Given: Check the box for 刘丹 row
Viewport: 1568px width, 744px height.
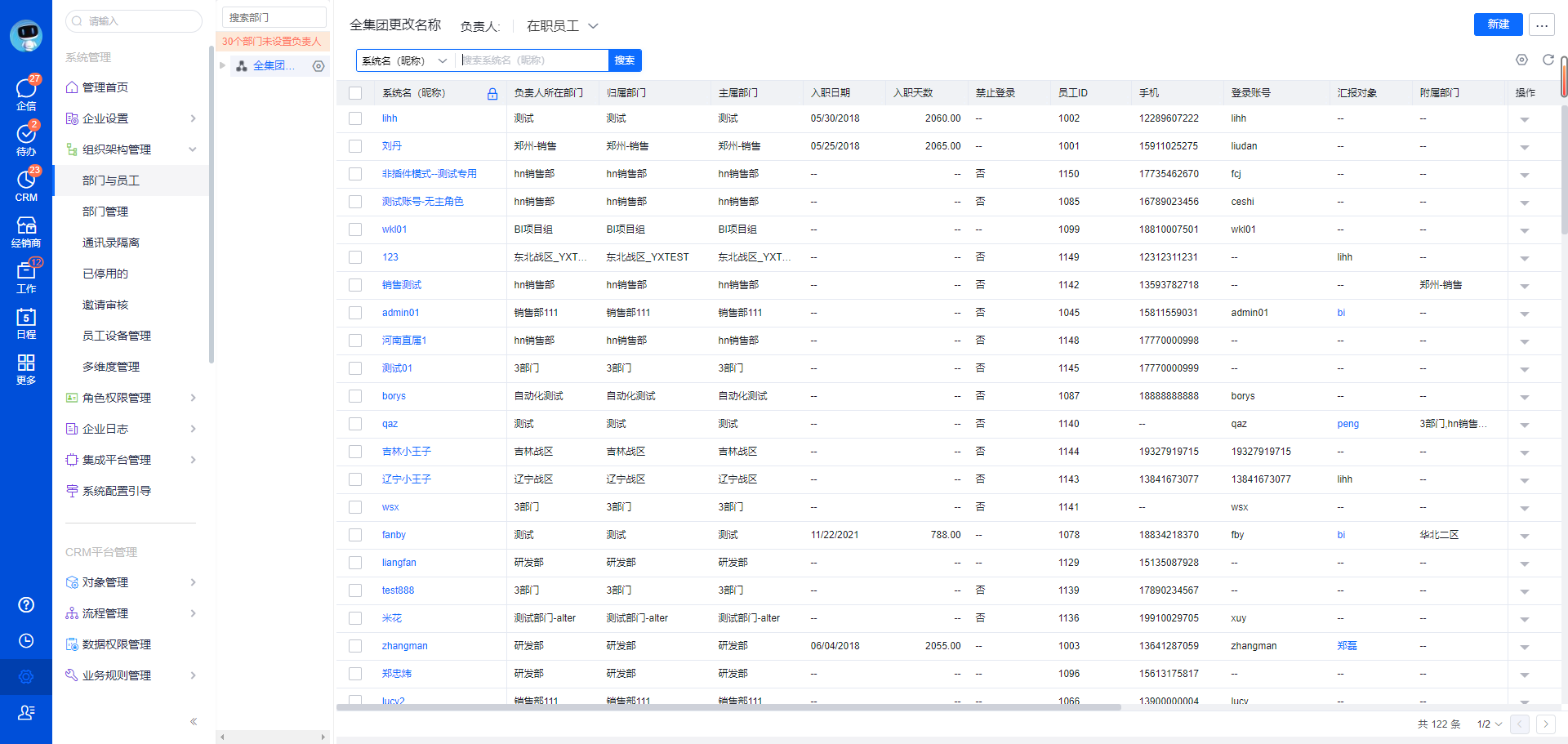Looking at the screenshot, I should click(355, 146).
